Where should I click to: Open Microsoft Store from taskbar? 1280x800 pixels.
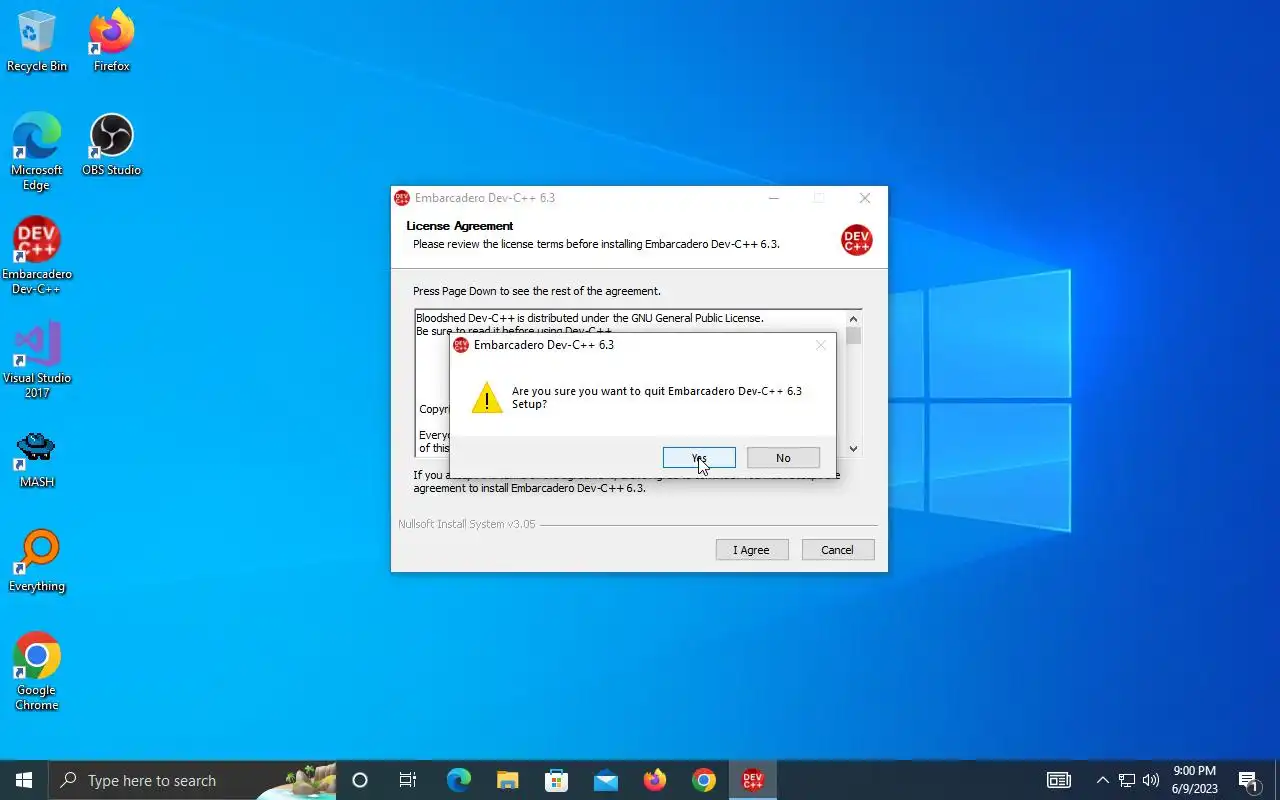[556, 780]
